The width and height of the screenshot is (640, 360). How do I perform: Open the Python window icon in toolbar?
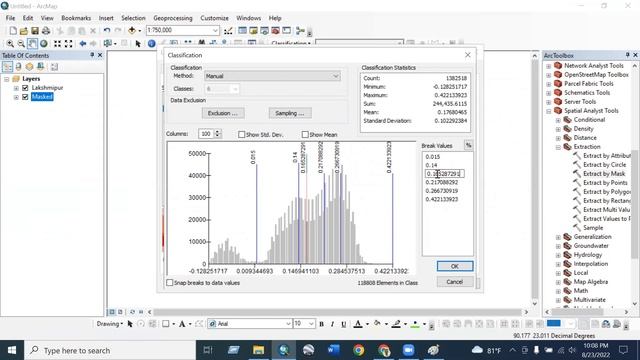tap(287, 31)
